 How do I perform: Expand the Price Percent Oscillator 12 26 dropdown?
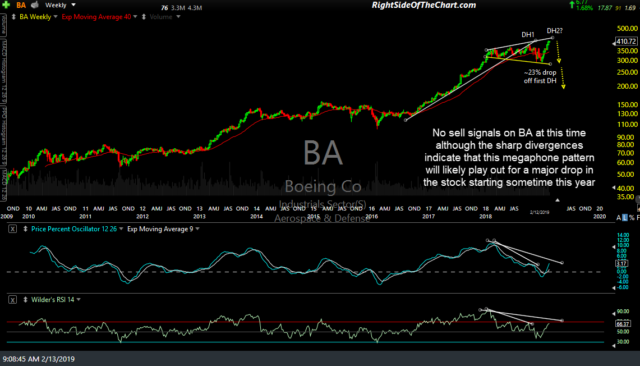point(121,229)
